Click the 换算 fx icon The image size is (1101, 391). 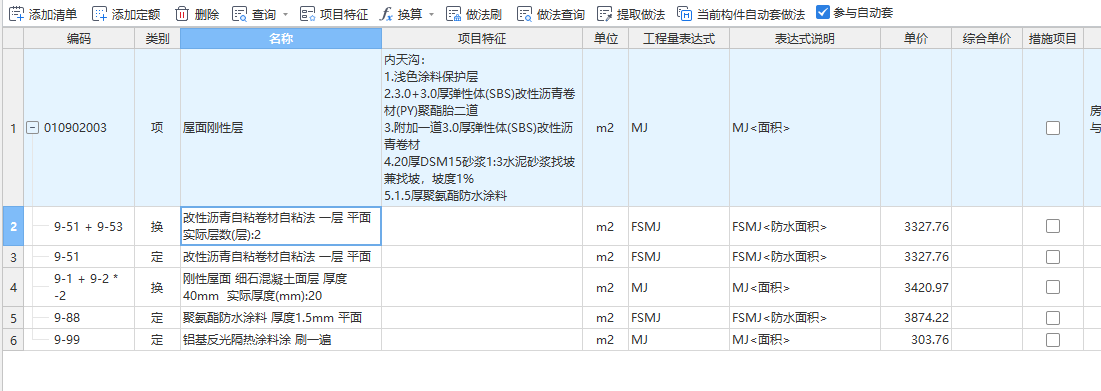point(386,13)
